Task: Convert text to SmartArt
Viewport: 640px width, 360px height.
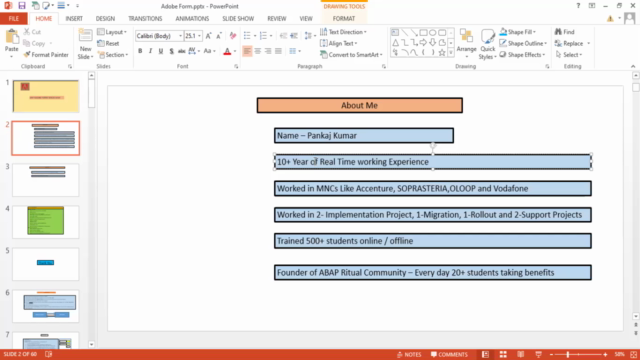Action: coord(351,55)
